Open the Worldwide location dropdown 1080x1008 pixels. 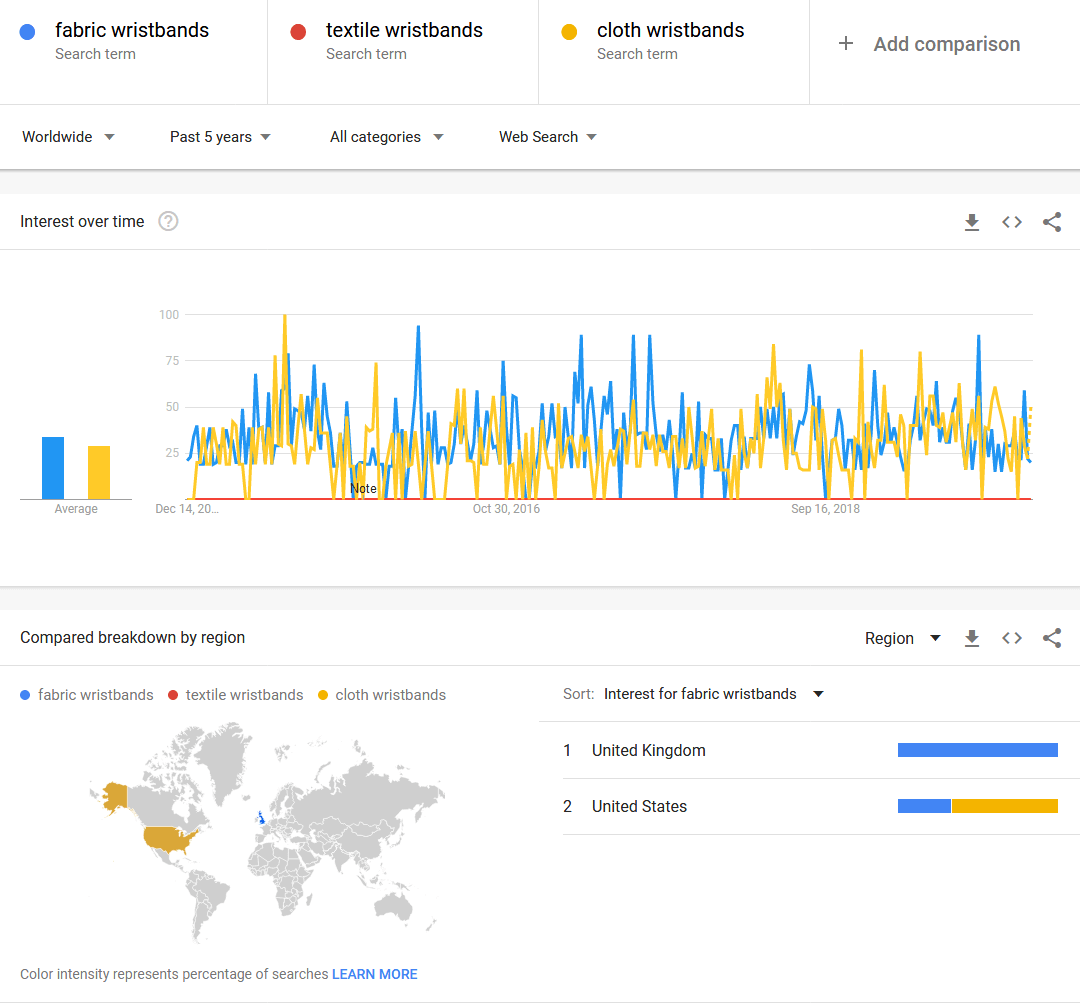click(67, 137)
